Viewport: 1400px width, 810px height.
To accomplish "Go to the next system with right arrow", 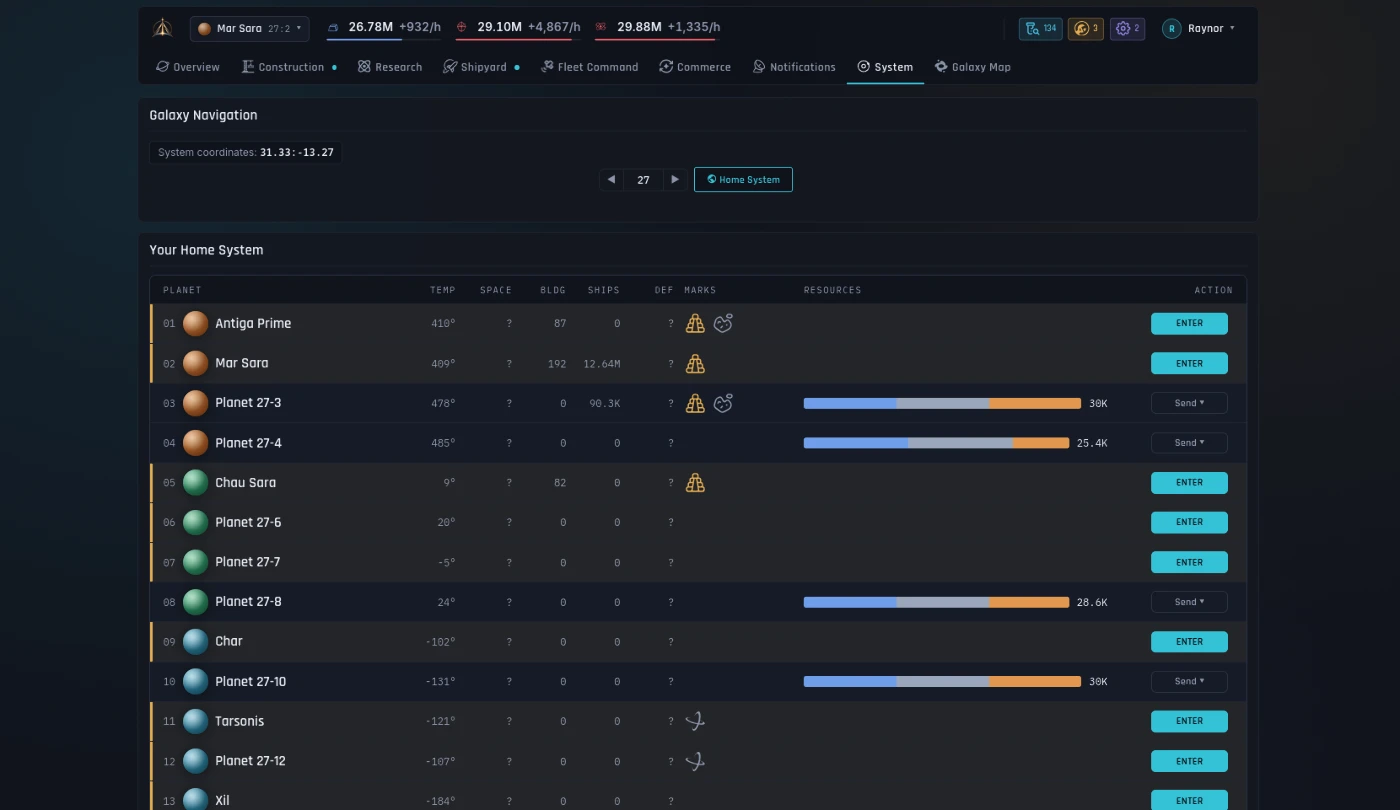I will (675, 180).
